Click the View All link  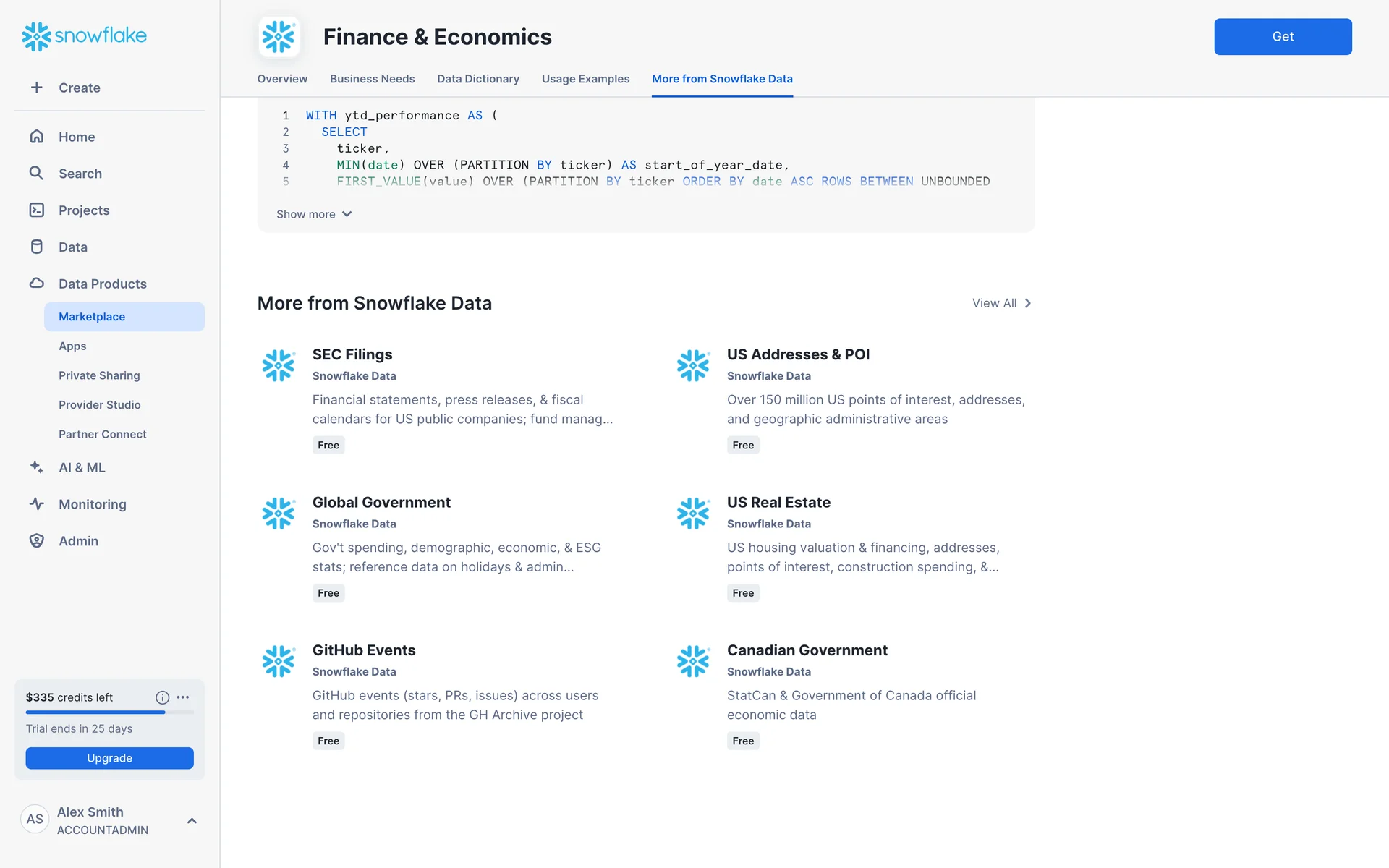pos(1001,303)
